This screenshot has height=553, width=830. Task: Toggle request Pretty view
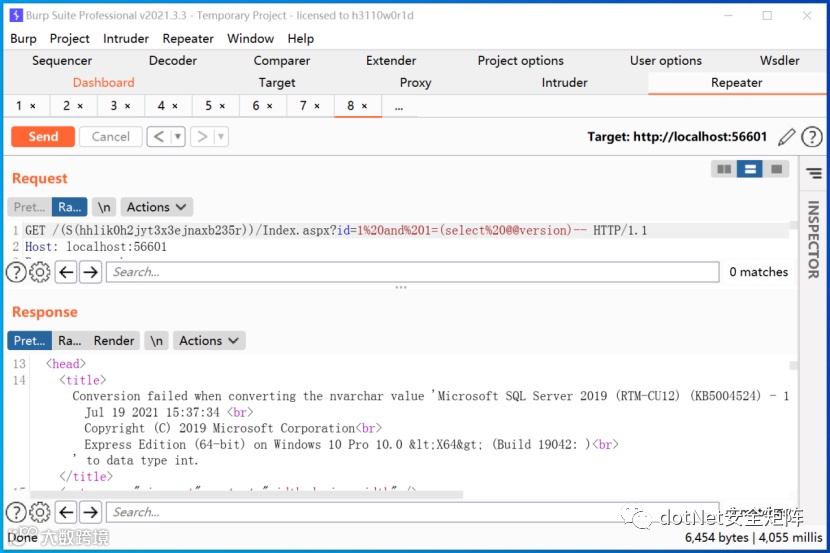pos(30,207)
